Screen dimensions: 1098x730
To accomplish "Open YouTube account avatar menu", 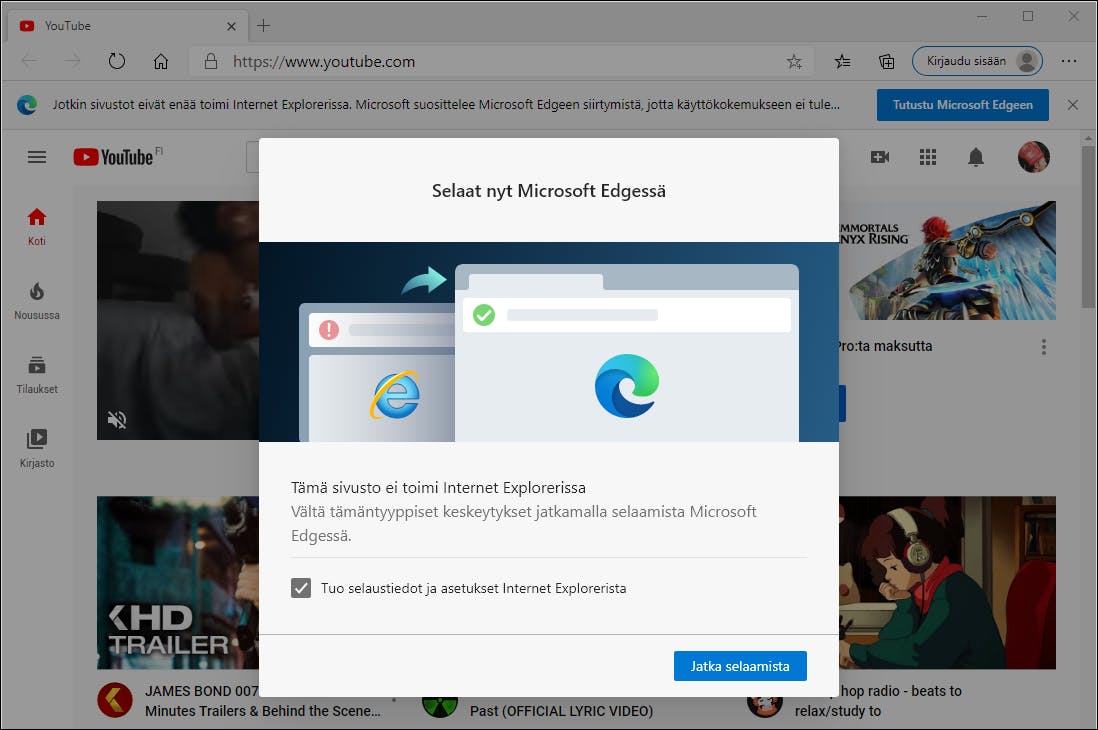I will point(1034,157).
